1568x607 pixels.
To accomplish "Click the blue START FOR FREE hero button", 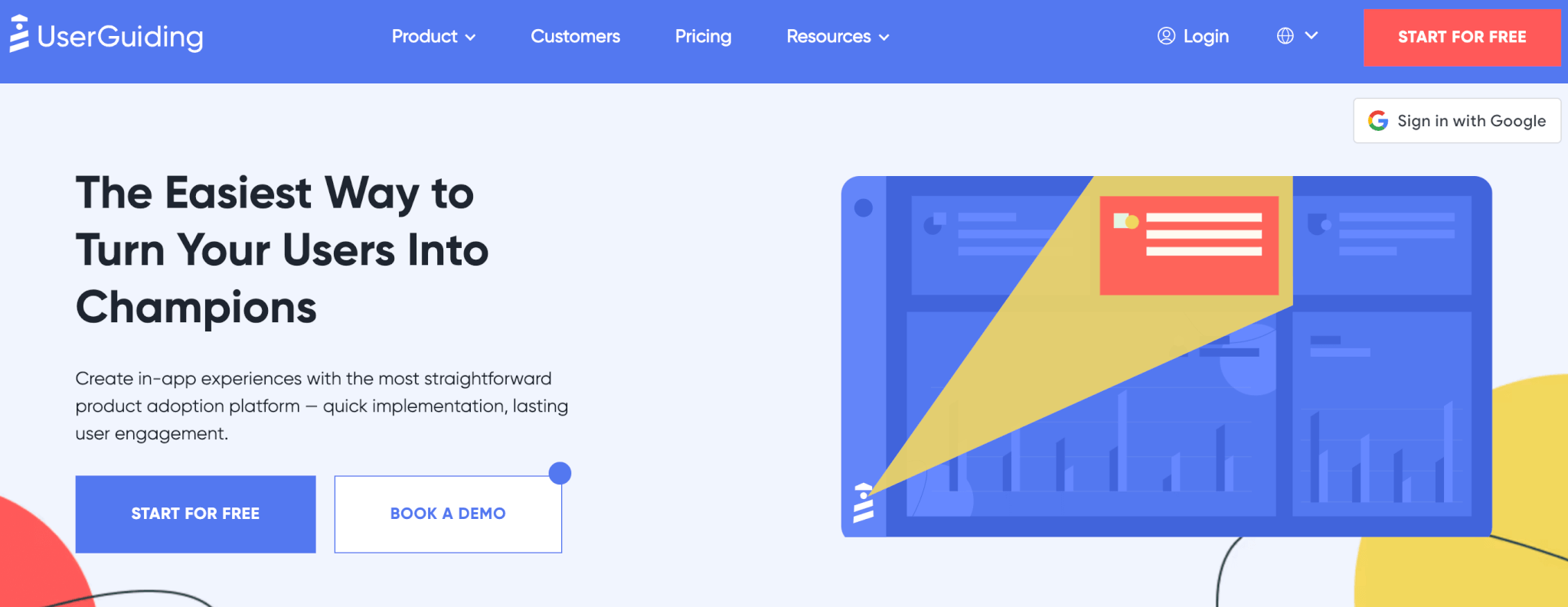I will pos(195,514).
